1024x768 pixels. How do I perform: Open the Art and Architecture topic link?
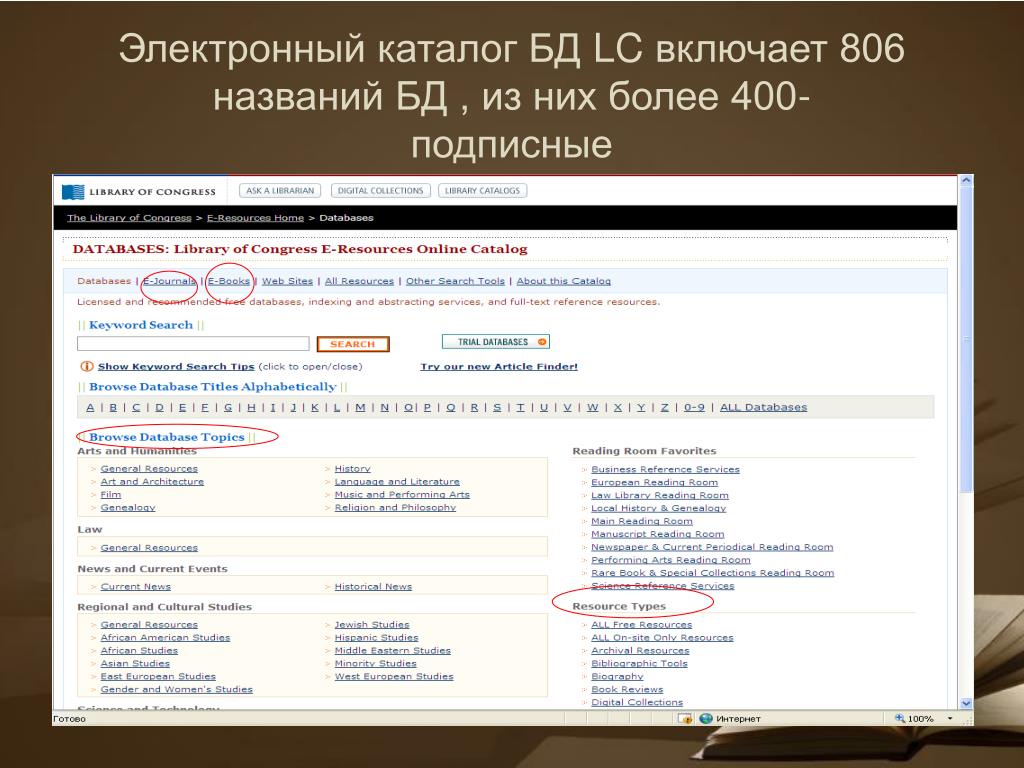coord(152,481)
